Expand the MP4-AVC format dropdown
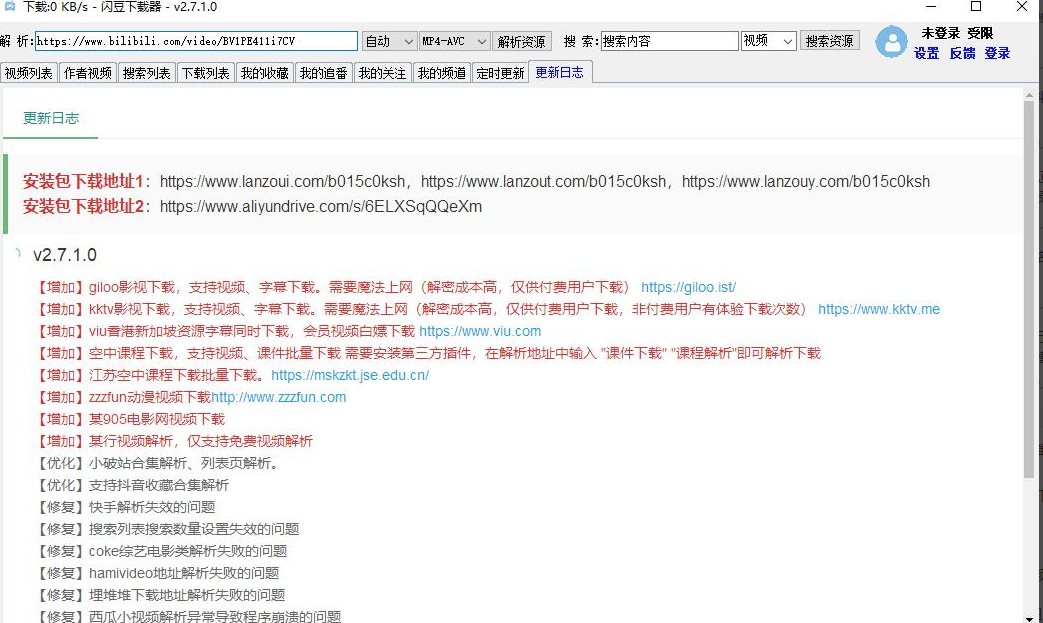The height and width of the screenshot is (623, 1043). tap(455, 41)
